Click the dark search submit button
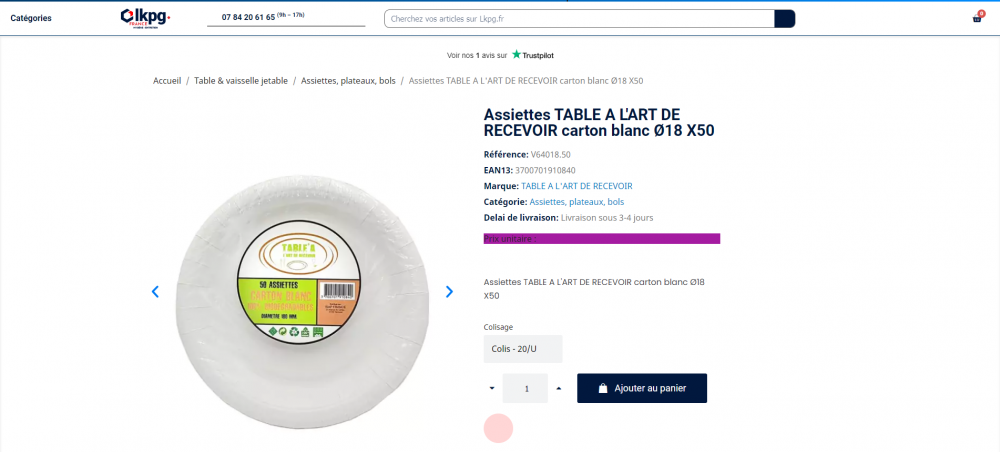 (784, 18)
